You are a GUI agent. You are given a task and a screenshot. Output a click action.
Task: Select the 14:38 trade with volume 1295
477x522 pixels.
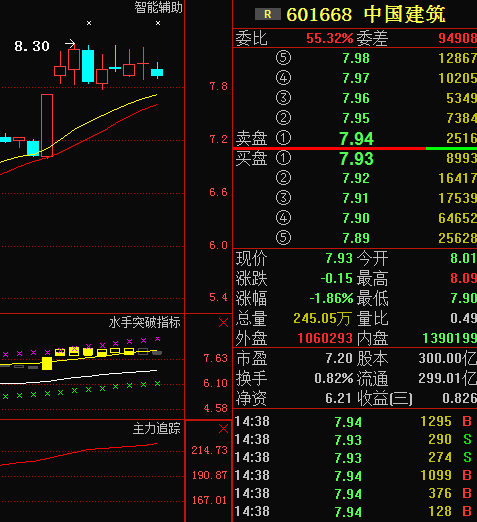tap(355, 422)
